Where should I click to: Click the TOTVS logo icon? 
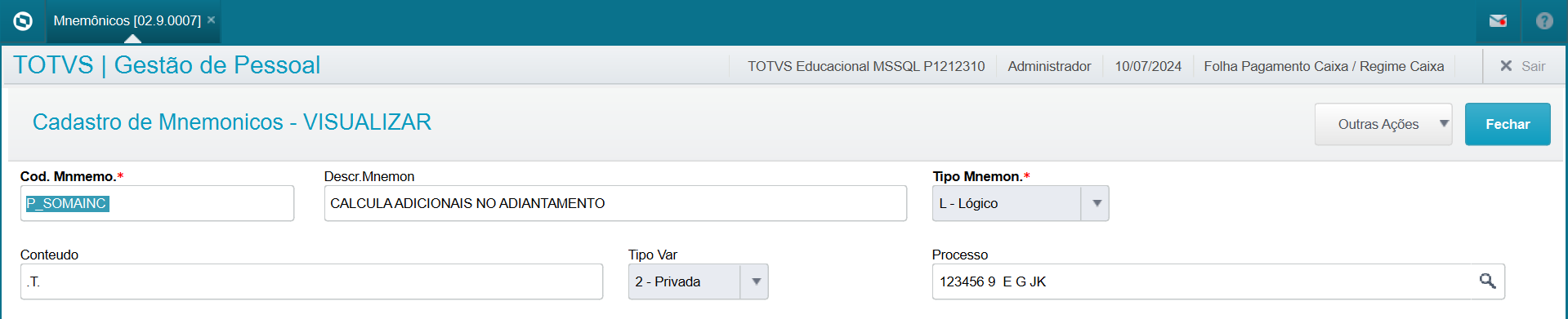coord(23,21)
